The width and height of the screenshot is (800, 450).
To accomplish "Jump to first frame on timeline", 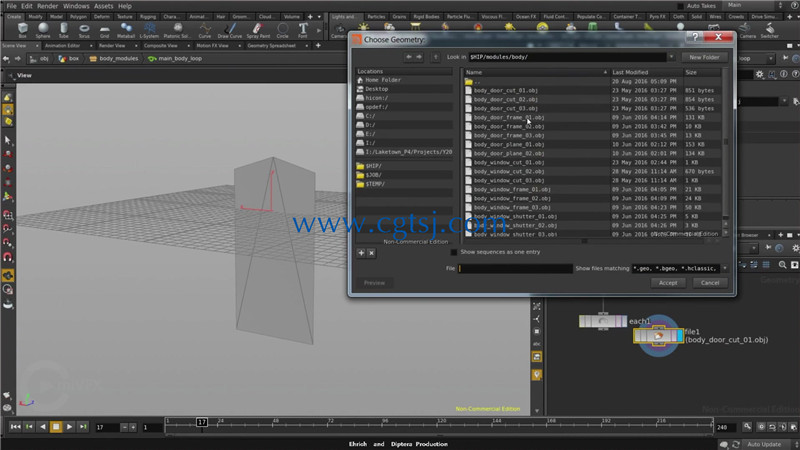I will point(15,427).
